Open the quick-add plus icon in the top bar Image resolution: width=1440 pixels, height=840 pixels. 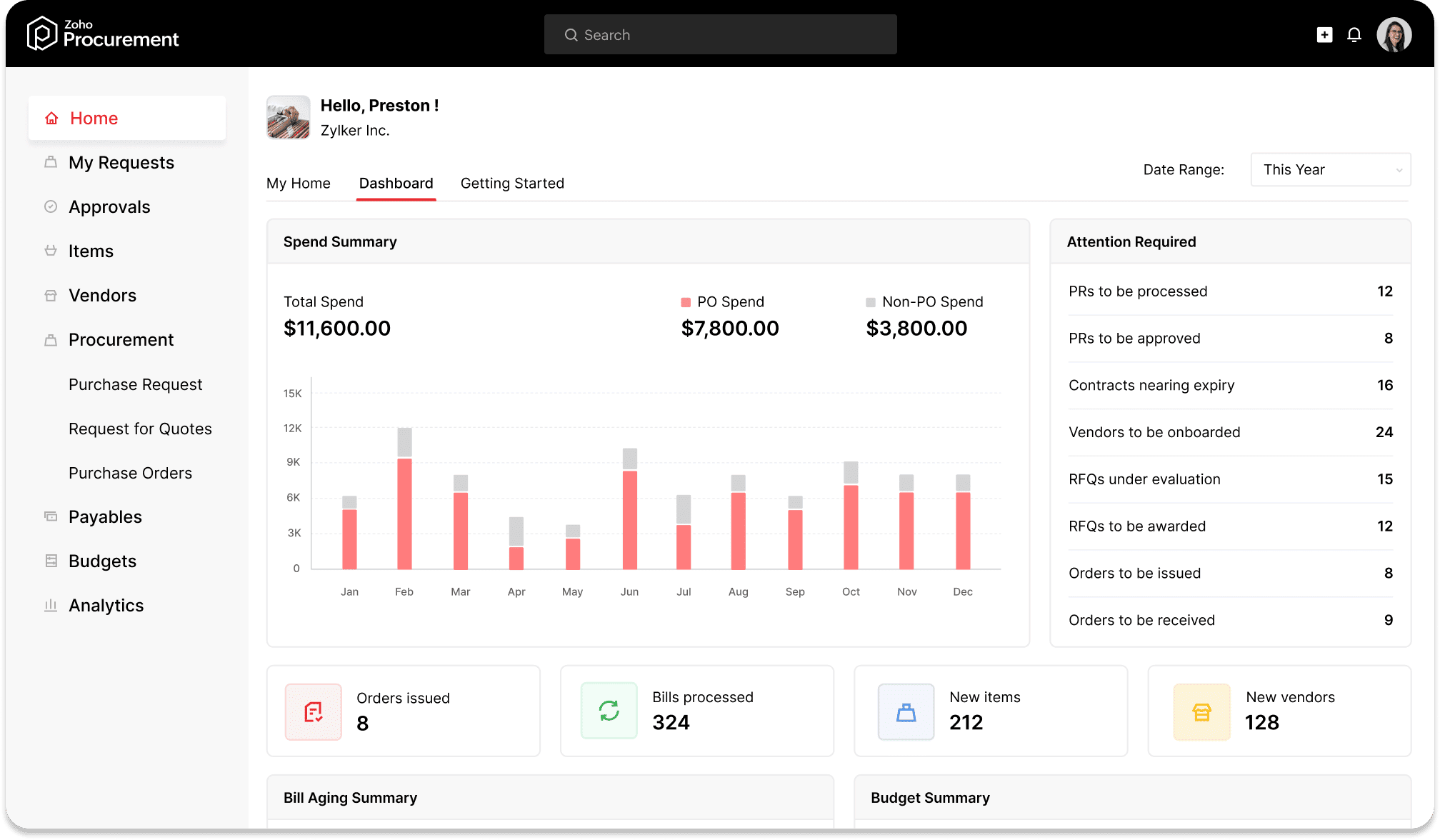(1324, 34)
